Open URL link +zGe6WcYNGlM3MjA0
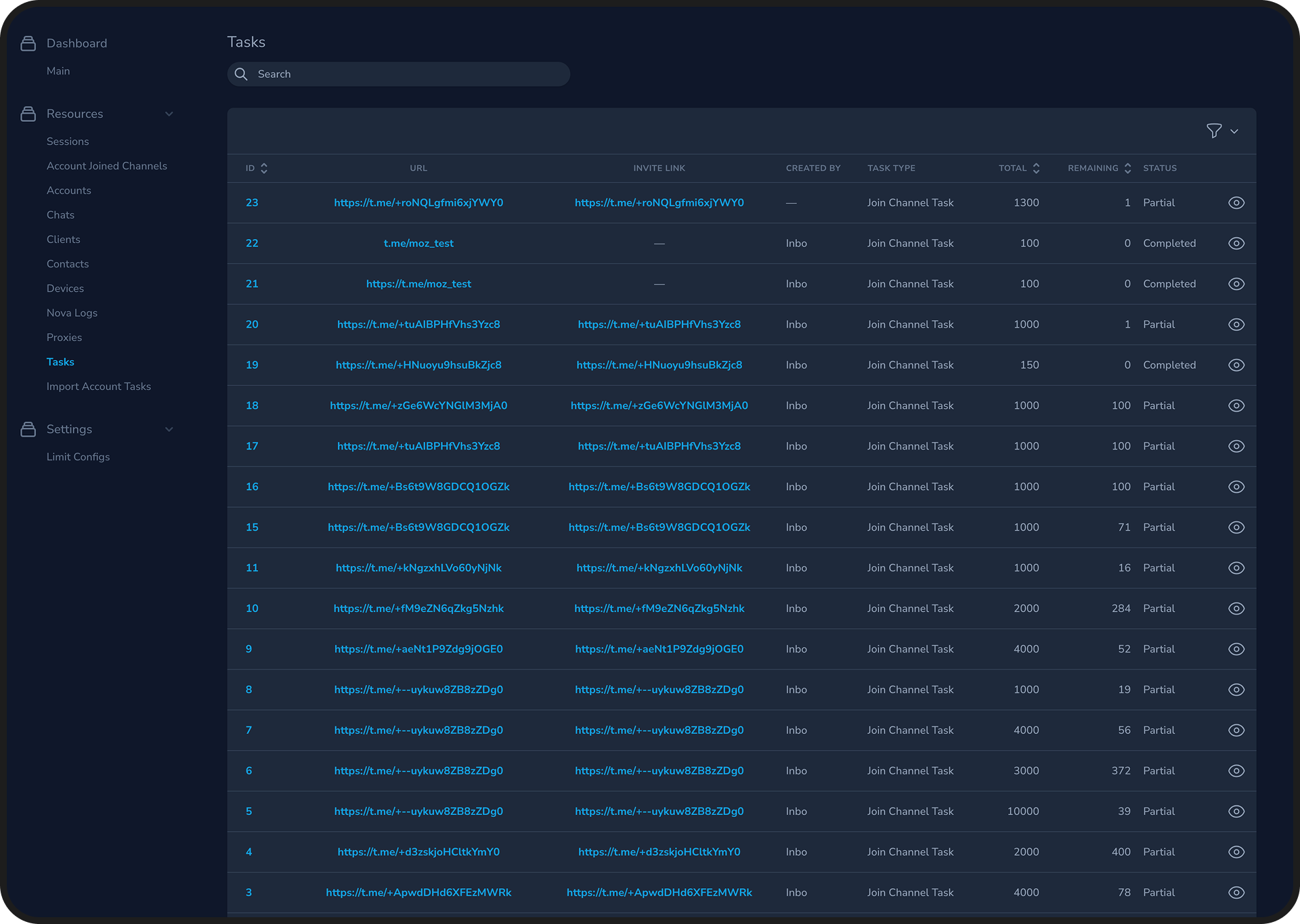Screen dimensions: 1300x924 pyautogui.click(x=418, y=406)
